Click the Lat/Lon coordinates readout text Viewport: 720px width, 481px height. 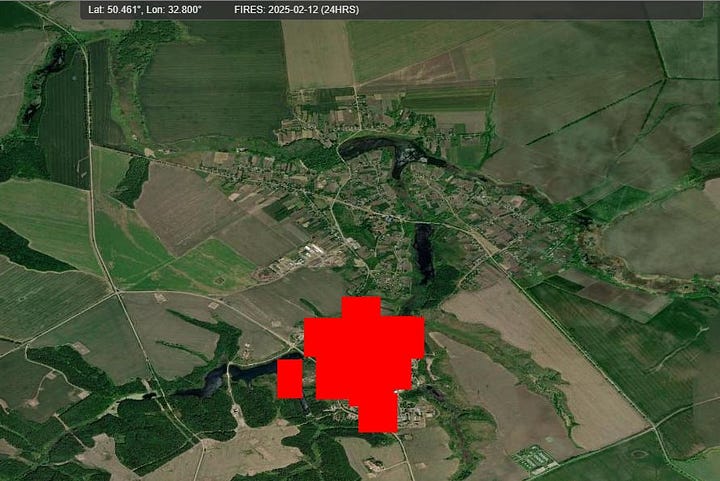(x=145, y=9)
